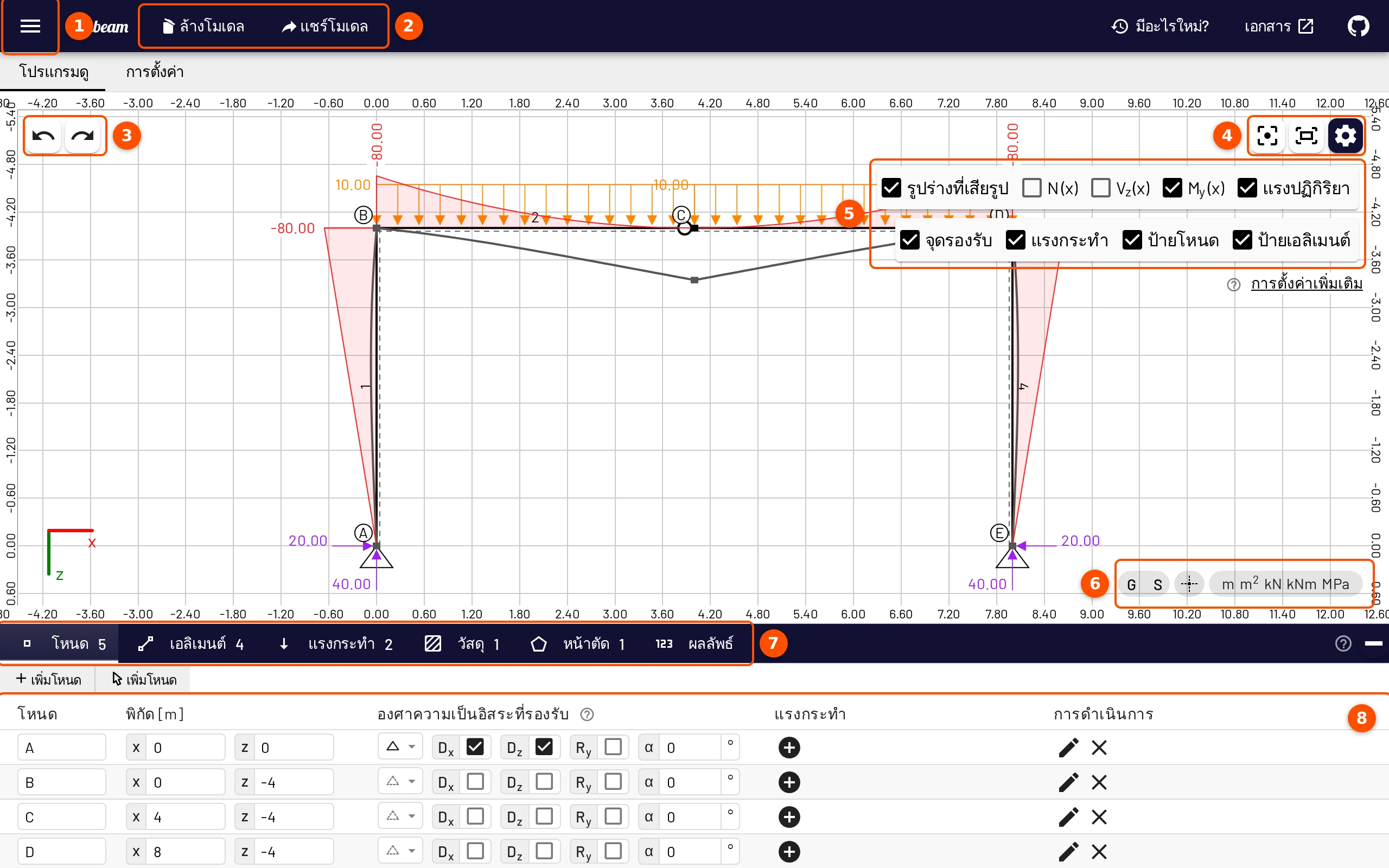Center view using the focus icon
The width and height of the screenshot is (1389, 868).
coord(1267,136)
